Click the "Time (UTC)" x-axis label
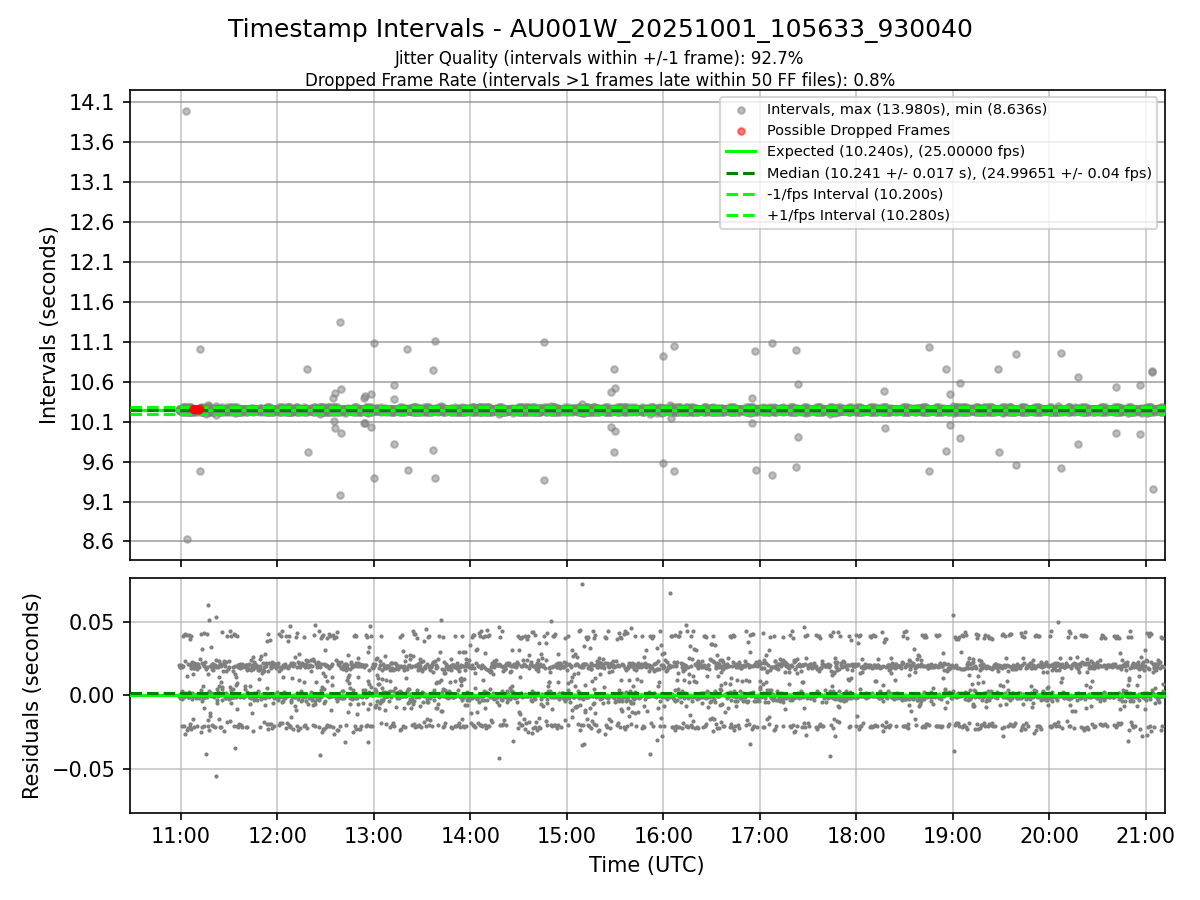Viewport: 1200px width, 900px height. coord(646,865)
